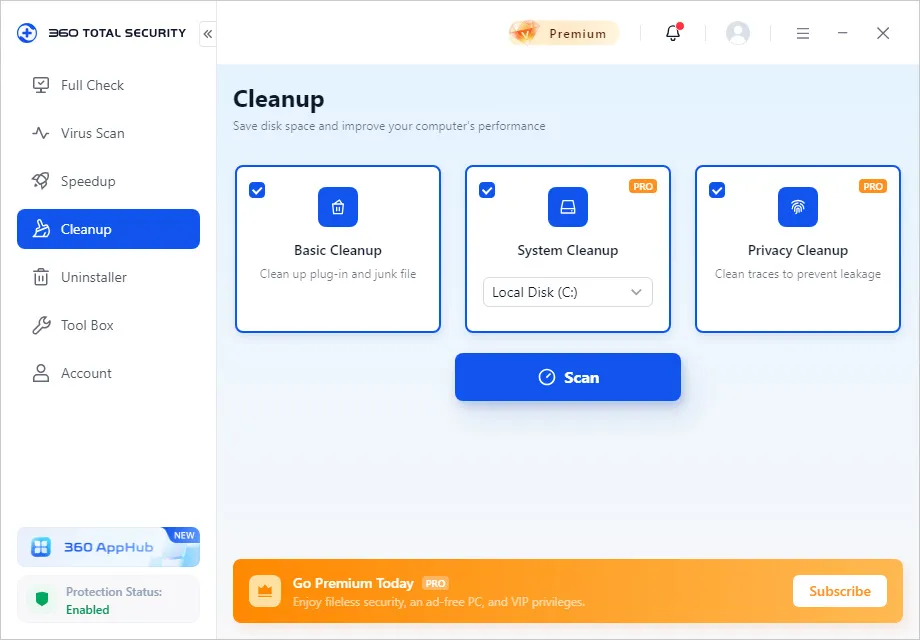Minimize the window

(843, 33)
